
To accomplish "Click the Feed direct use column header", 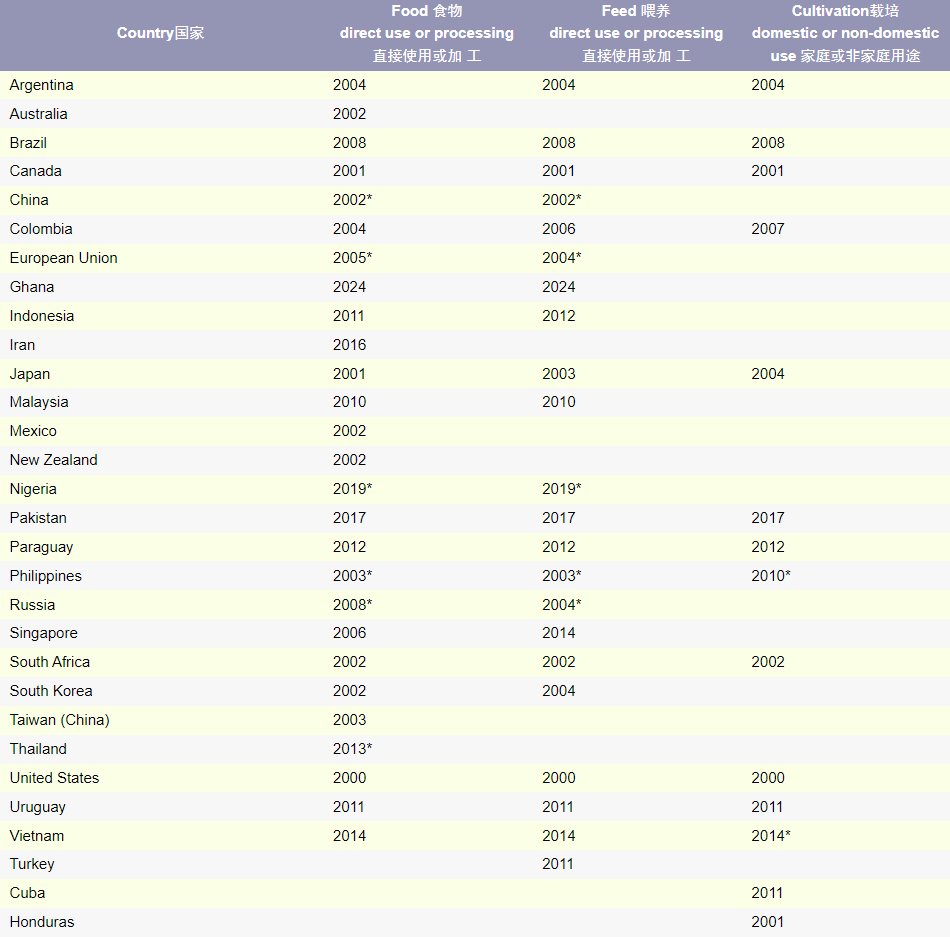I will [636, 33].
